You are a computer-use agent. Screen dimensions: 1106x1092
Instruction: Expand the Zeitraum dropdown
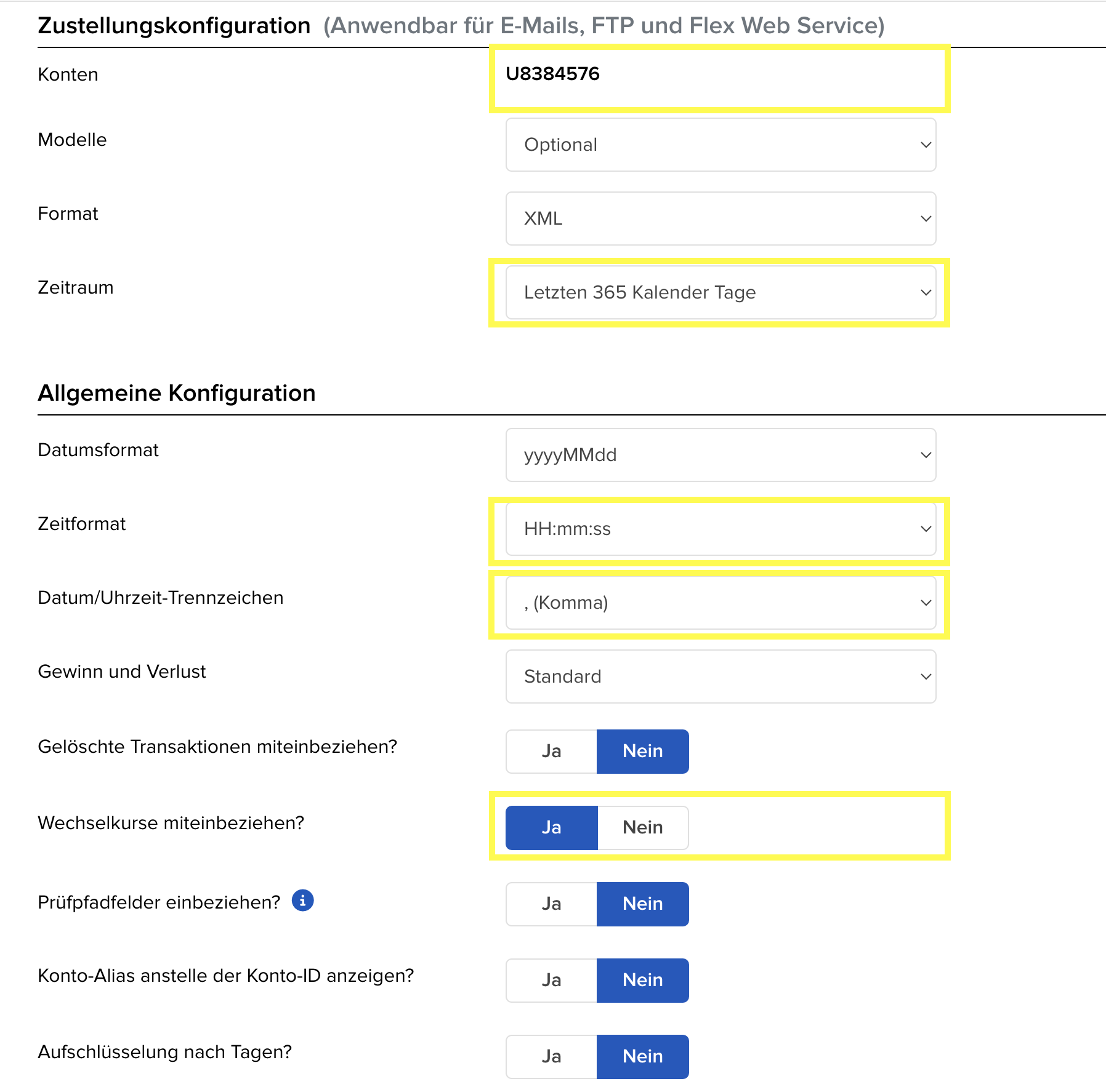tap(721, 292)
